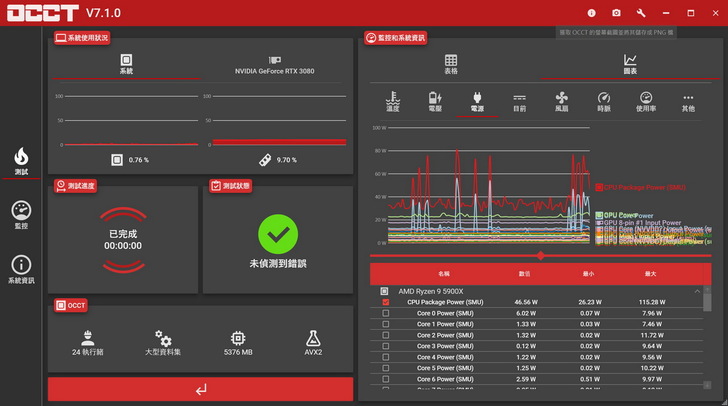Select the clock frequency gauge icon

pyautogui.click(x=604, y=101)
